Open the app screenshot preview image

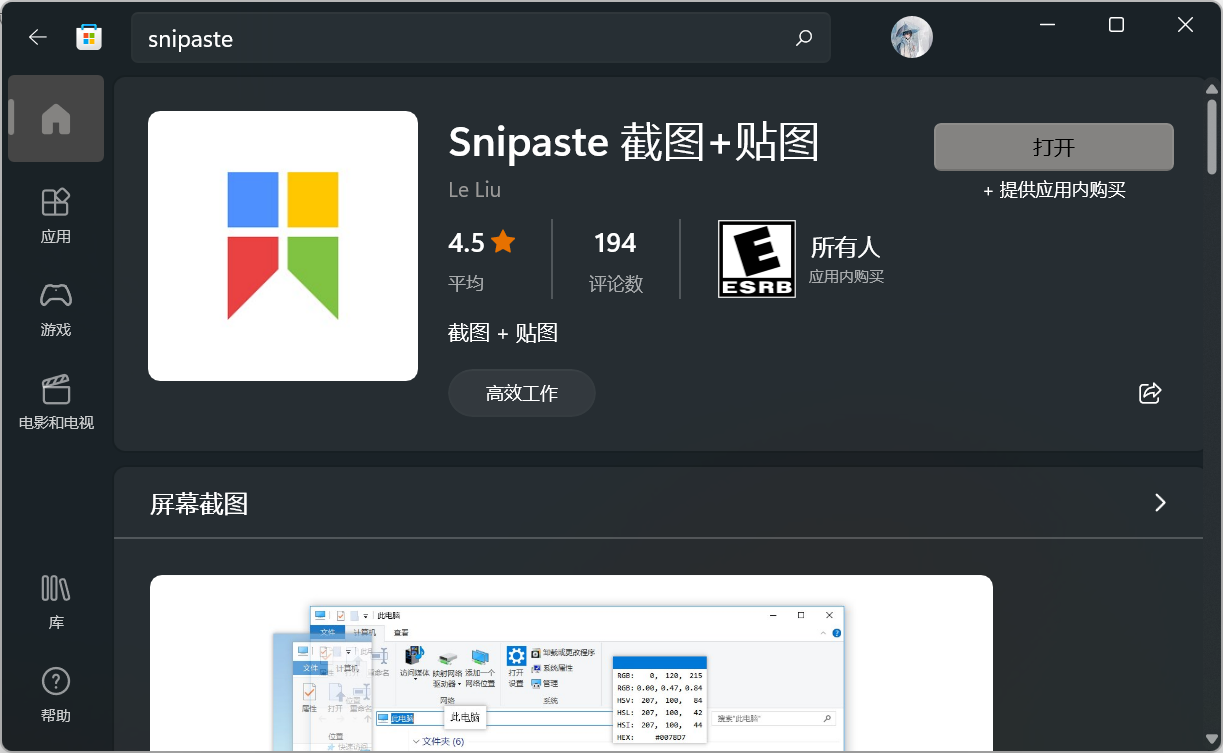pyautogui.click(x=571, y=664)
